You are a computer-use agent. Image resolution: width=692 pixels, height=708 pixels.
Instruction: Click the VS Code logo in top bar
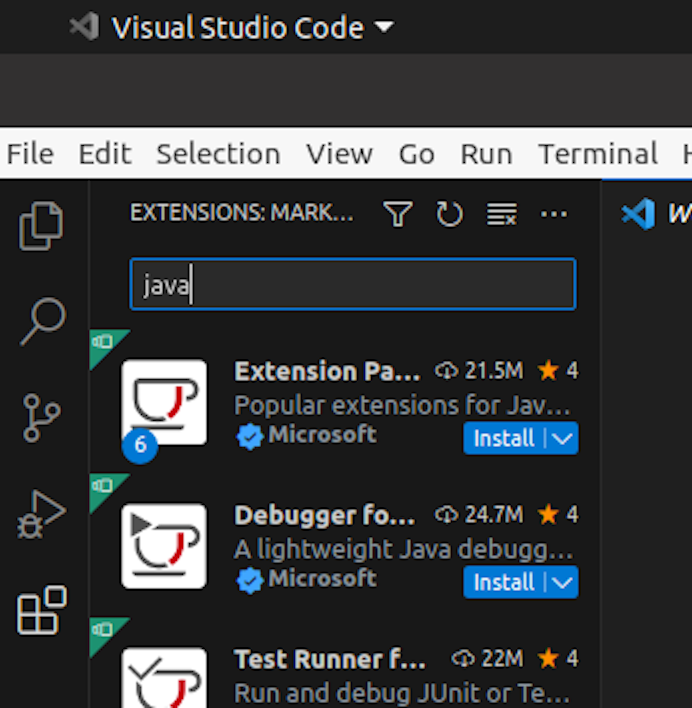84,27
